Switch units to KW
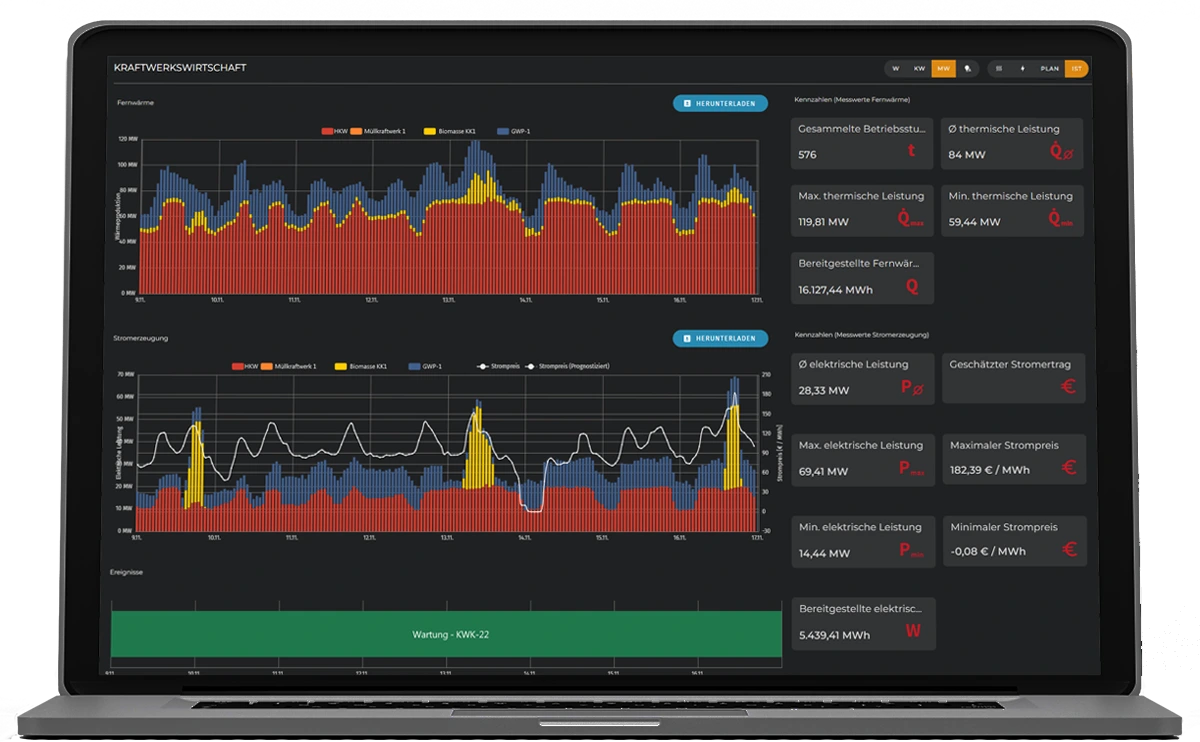1200x742 pixels. click(919, 69)
